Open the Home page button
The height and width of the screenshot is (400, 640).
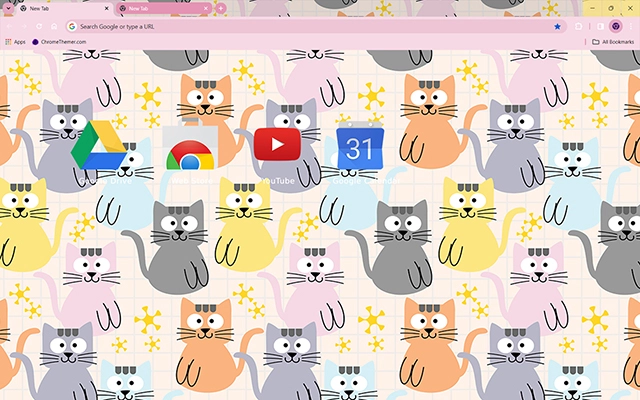(54, 27)
